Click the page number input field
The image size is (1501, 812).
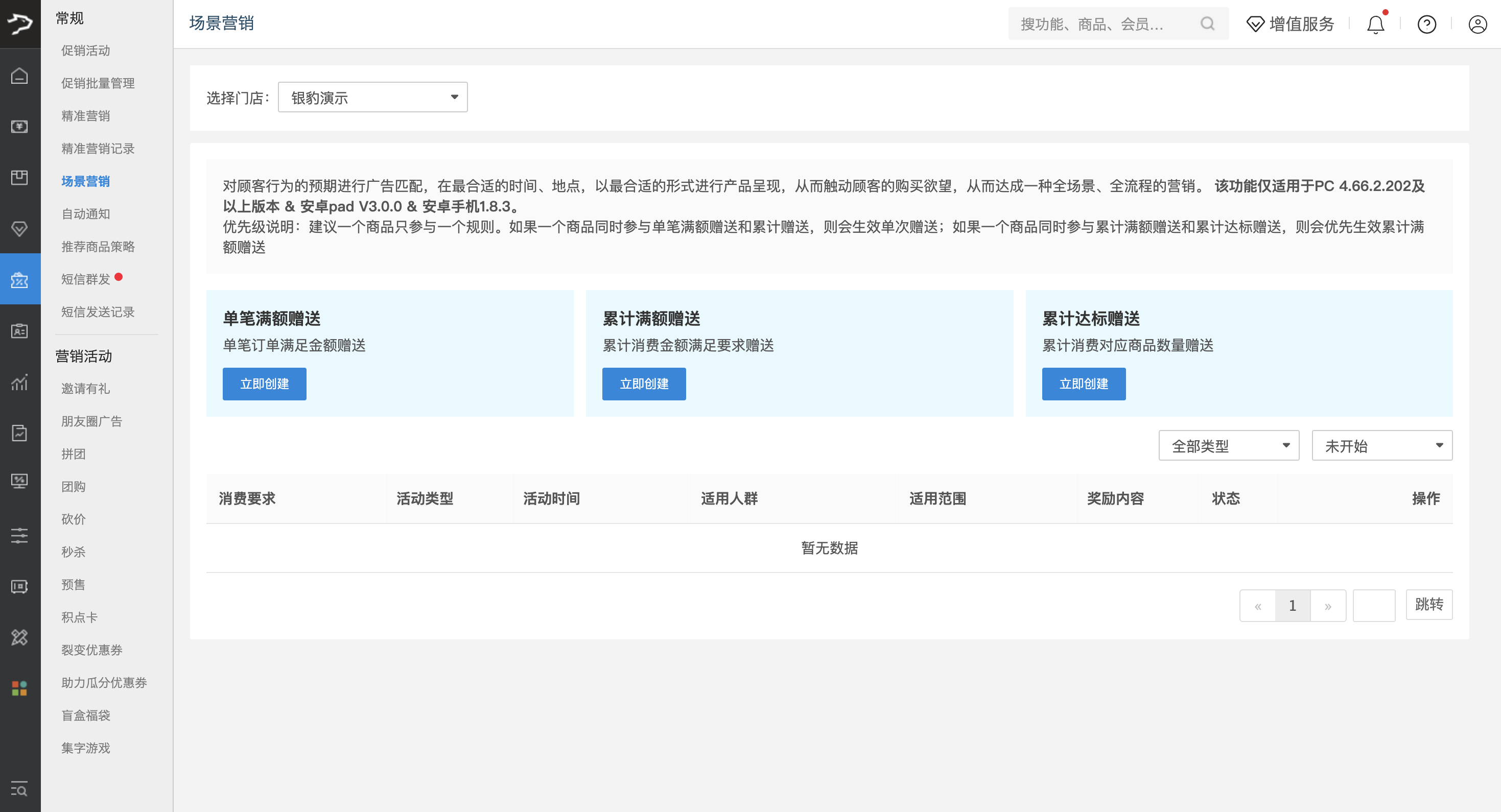point(1373,605)
